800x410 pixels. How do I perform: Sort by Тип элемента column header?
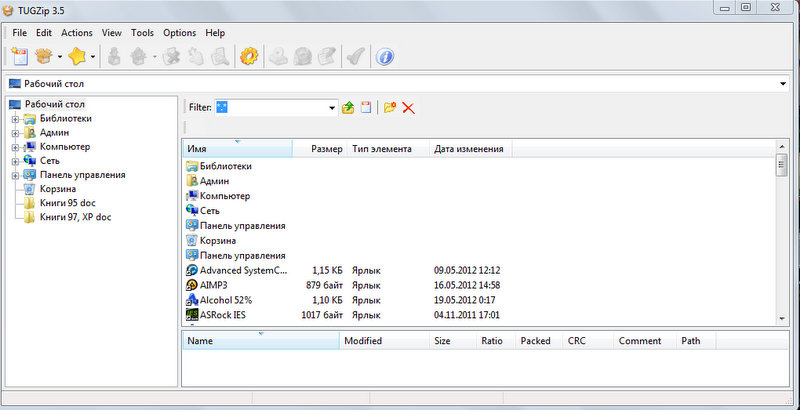(x=388, y=148)
